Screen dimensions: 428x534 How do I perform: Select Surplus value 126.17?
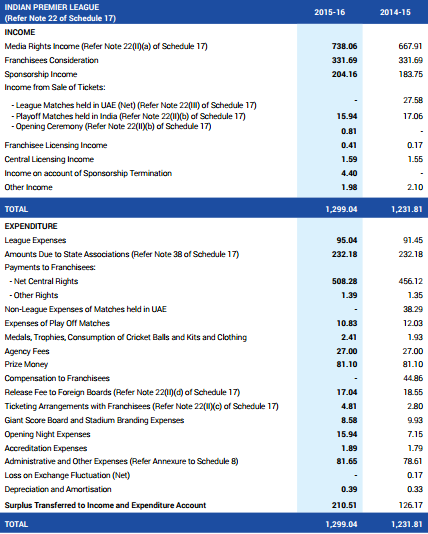(x=410, y=505)
